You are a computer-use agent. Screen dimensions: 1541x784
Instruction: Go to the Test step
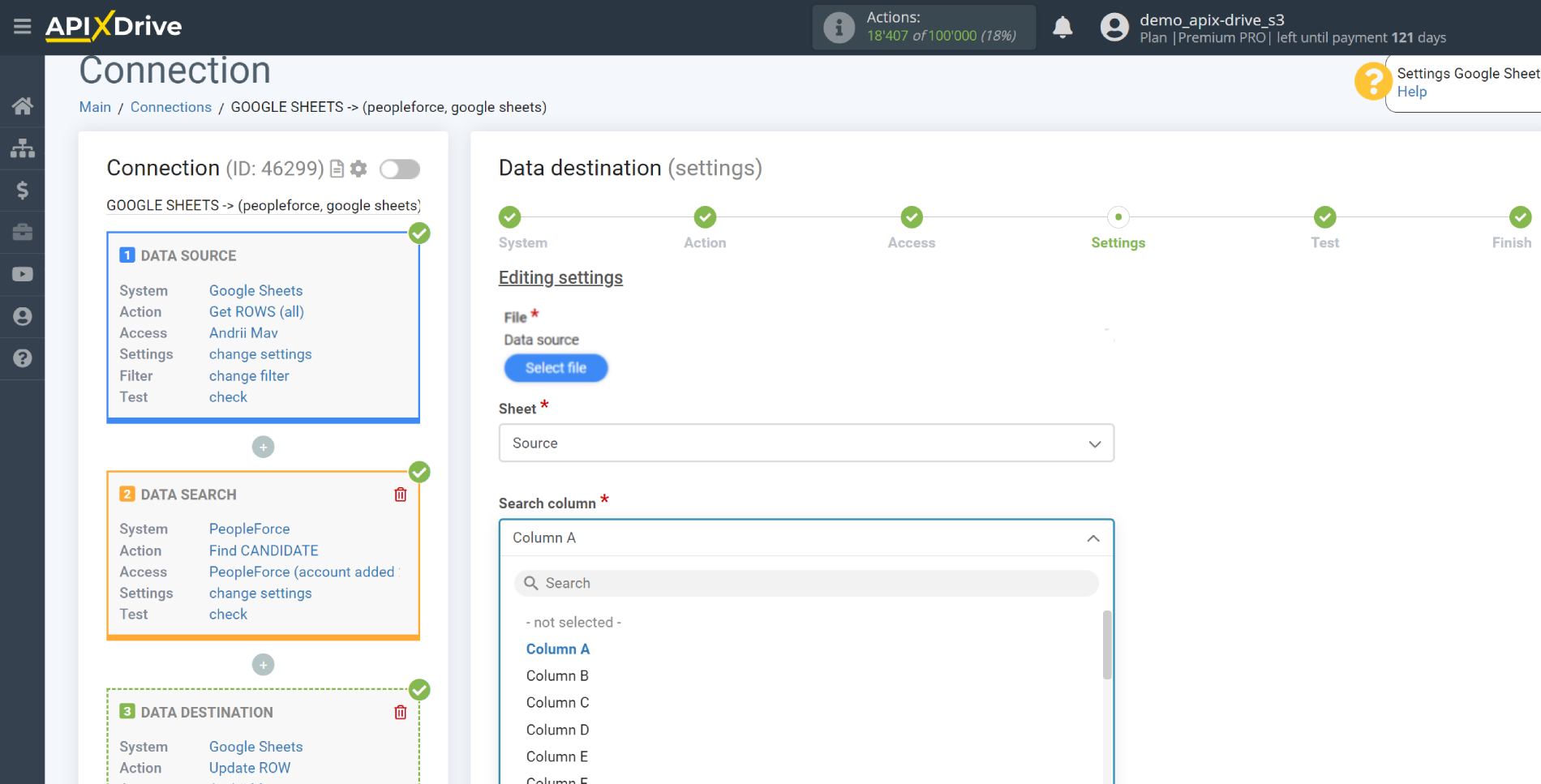click(x=1325, y=217)
